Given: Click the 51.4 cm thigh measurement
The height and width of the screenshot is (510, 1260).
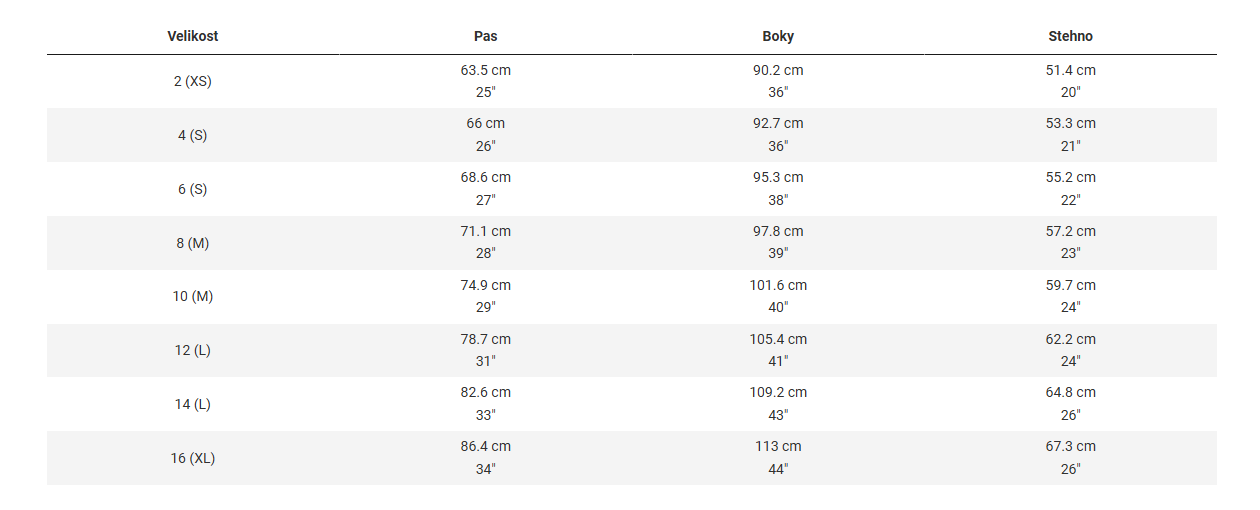Looking at the screenshot, I should pyautogui.click(x=1070, y=71).
